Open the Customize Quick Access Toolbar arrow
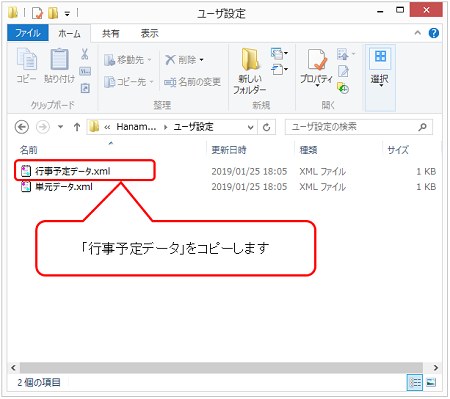The height and width of the screenshot is (399, 450). [67, 14]
